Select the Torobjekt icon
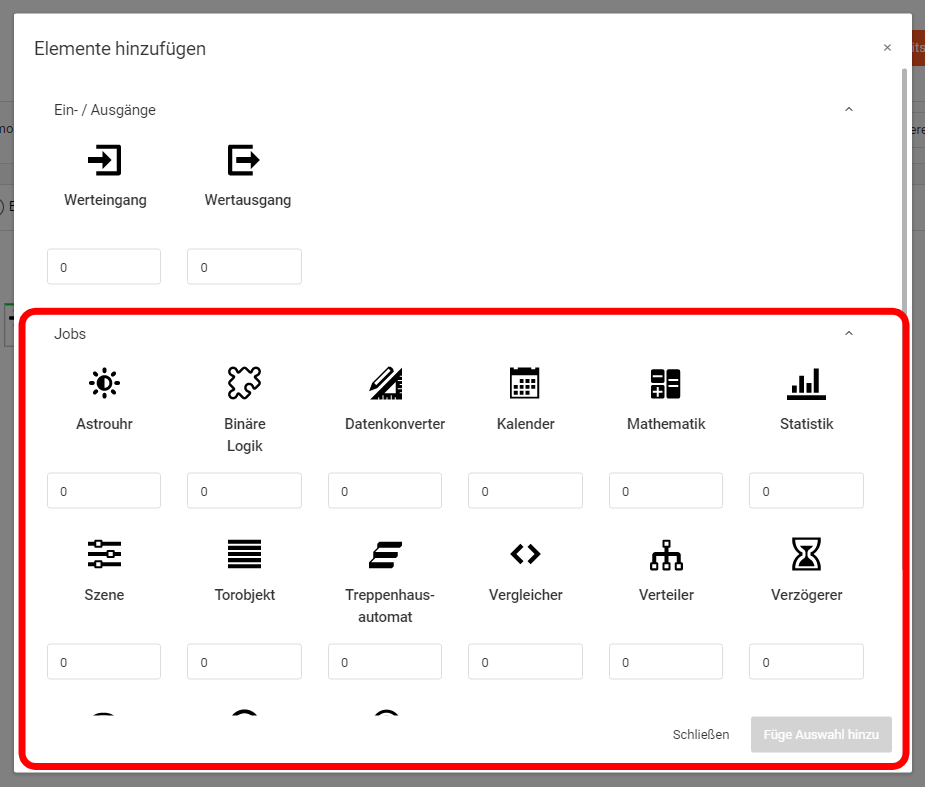Viewport: 925px width, 787px height. 244,553
